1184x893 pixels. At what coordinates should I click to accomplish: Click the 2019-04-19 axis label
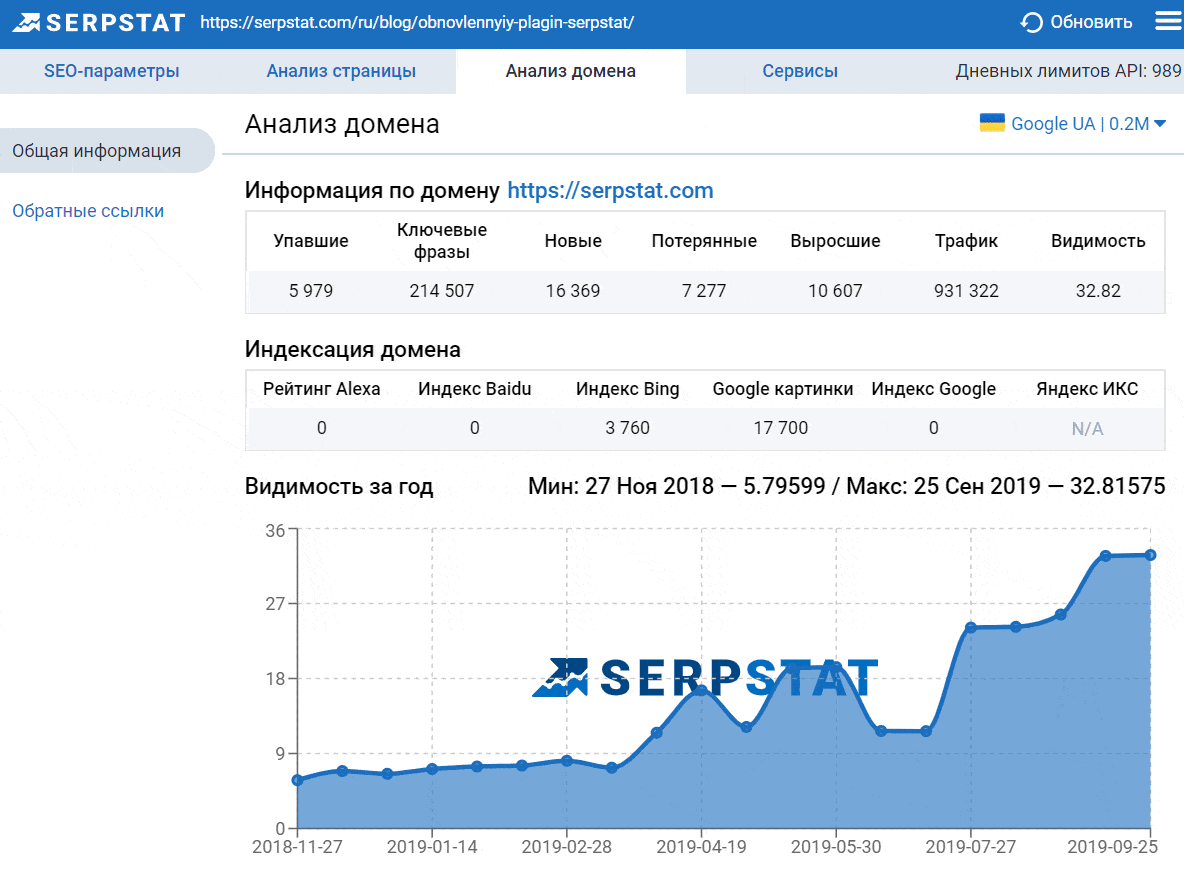[701, 847]
